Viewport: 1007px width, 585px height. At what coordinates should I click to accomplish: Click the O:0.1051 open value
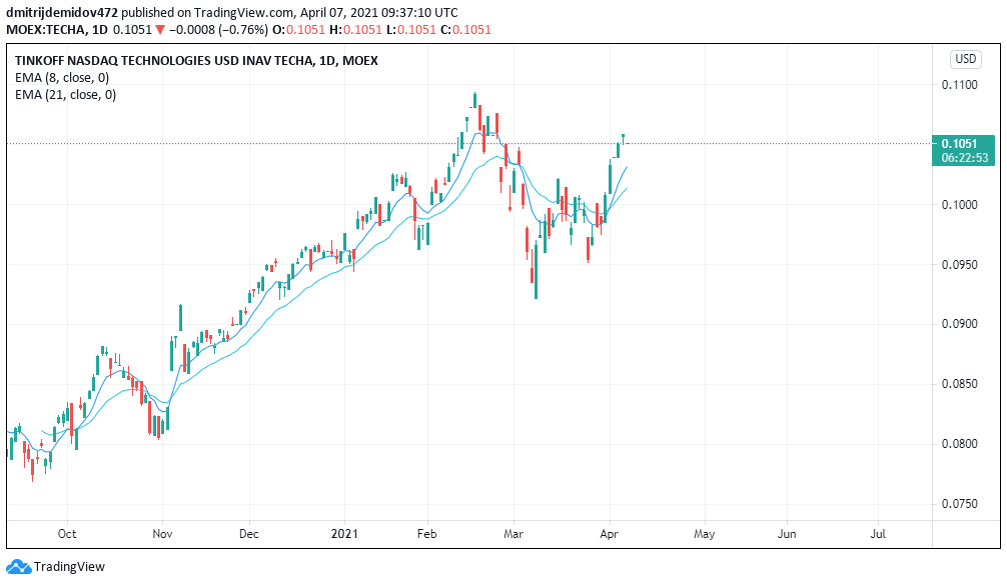299,30
